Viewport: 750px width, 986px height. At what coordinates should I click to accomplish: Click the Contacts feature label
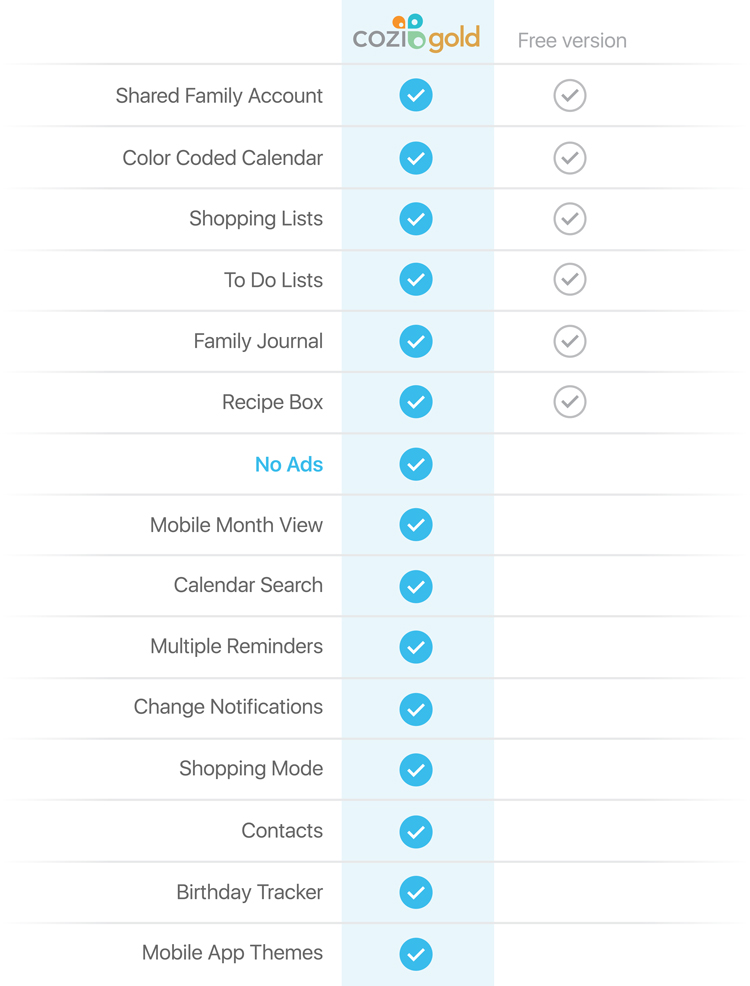click(x=282, y=831)
